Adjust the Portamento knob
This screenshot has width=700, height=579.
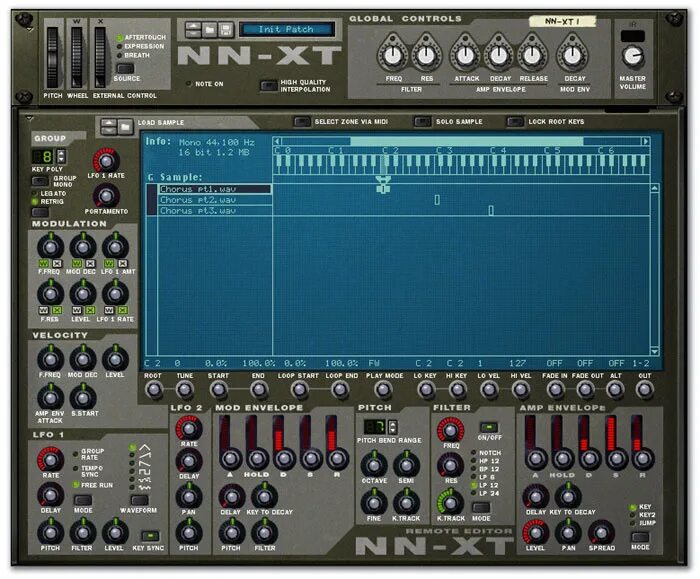point(106,196)
